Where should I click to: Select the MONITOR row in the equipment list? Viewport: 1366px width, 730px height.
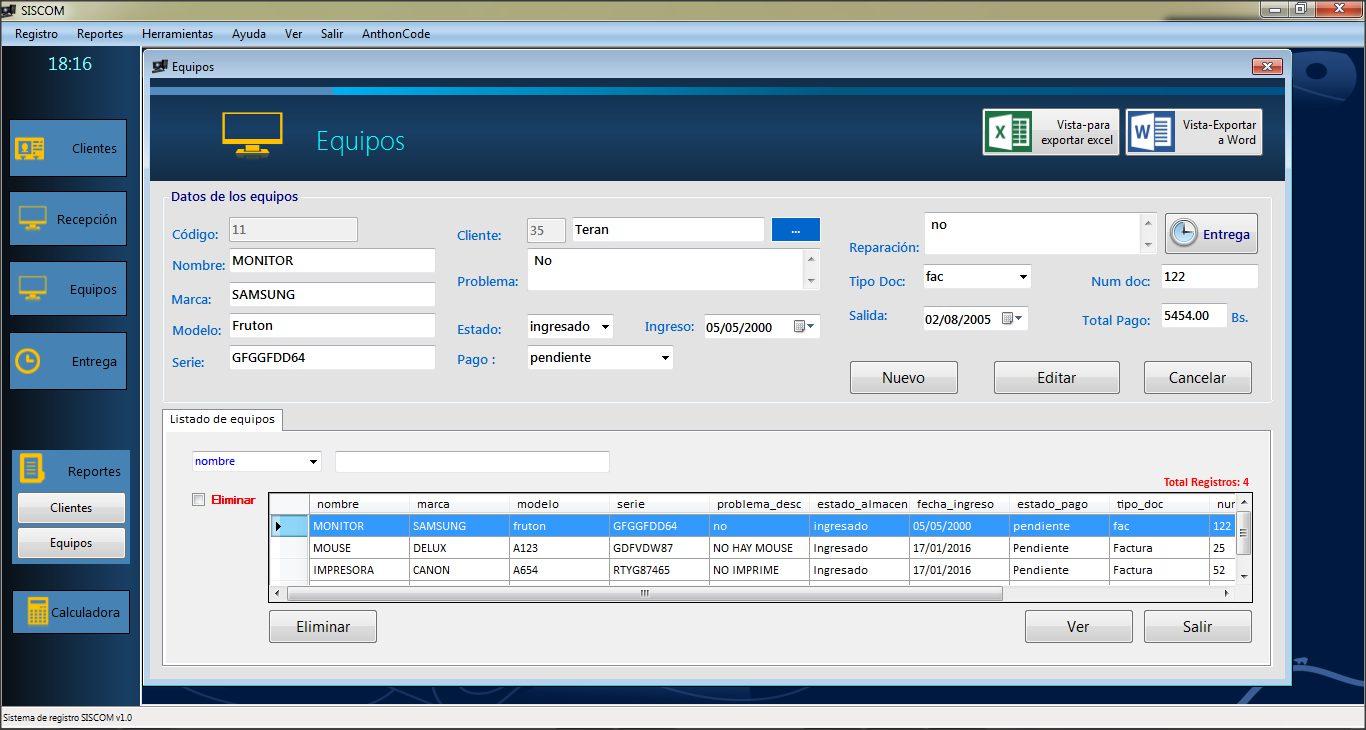[360, 525]
